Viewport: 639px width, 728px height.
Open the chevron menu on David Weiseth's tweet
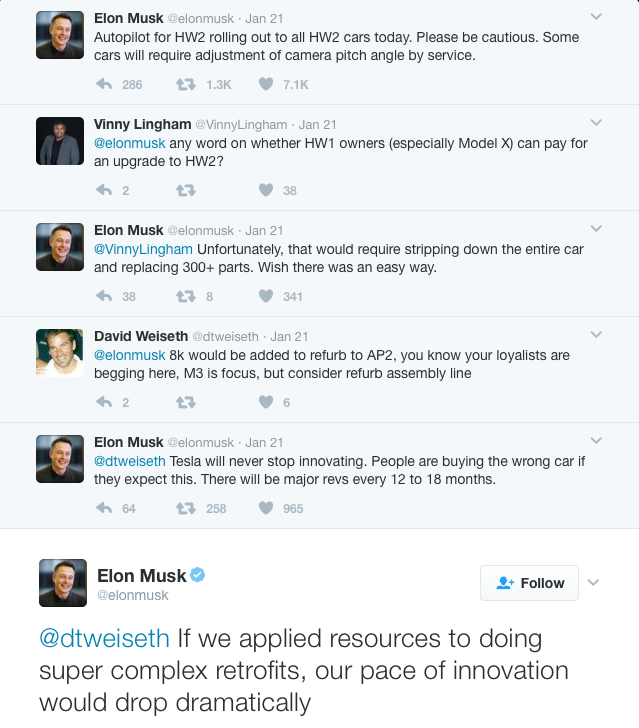point(597,335)
